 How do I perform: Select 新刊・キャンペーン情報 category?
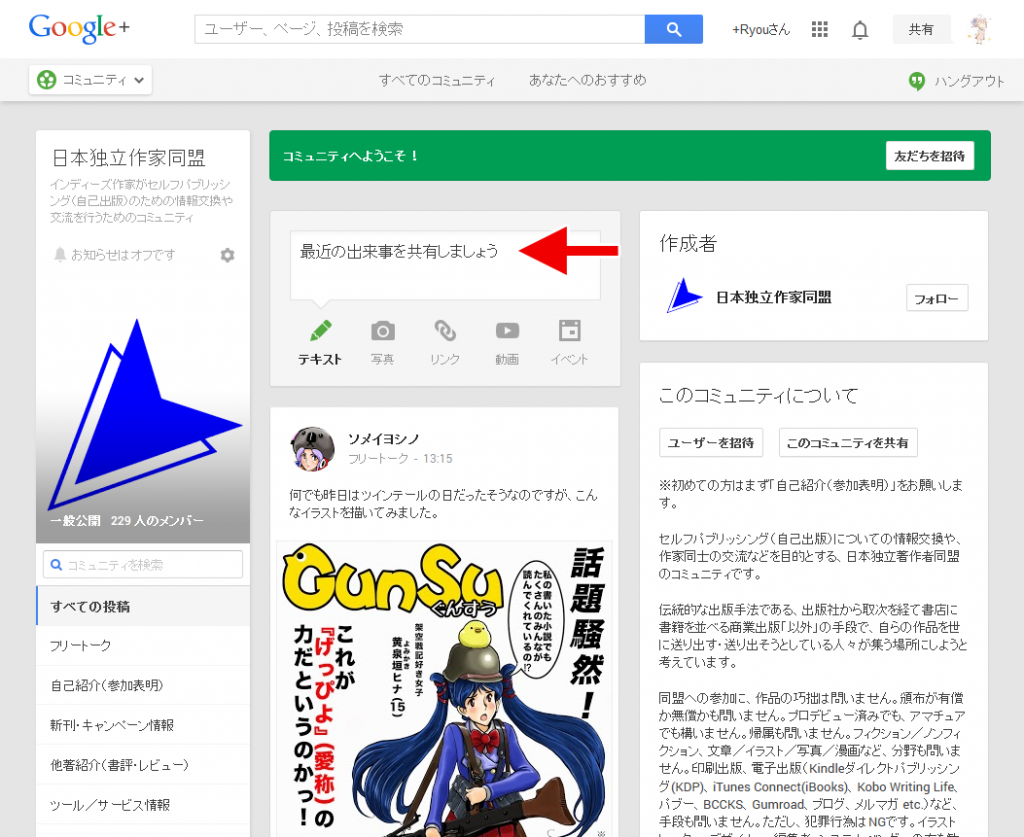(143, 725)
